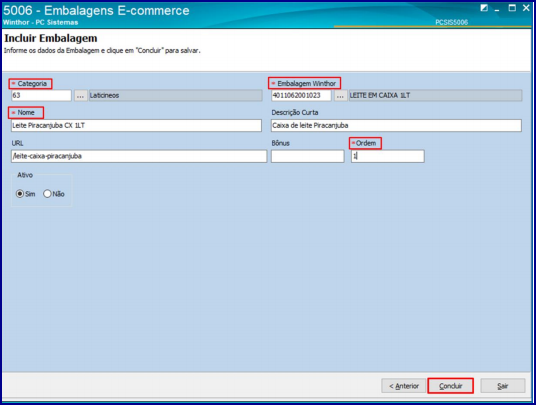Click the URL field with /leite-caixa-piracanjuba
This screenshot has width=536, height=405.
click(x=139, y=156)
